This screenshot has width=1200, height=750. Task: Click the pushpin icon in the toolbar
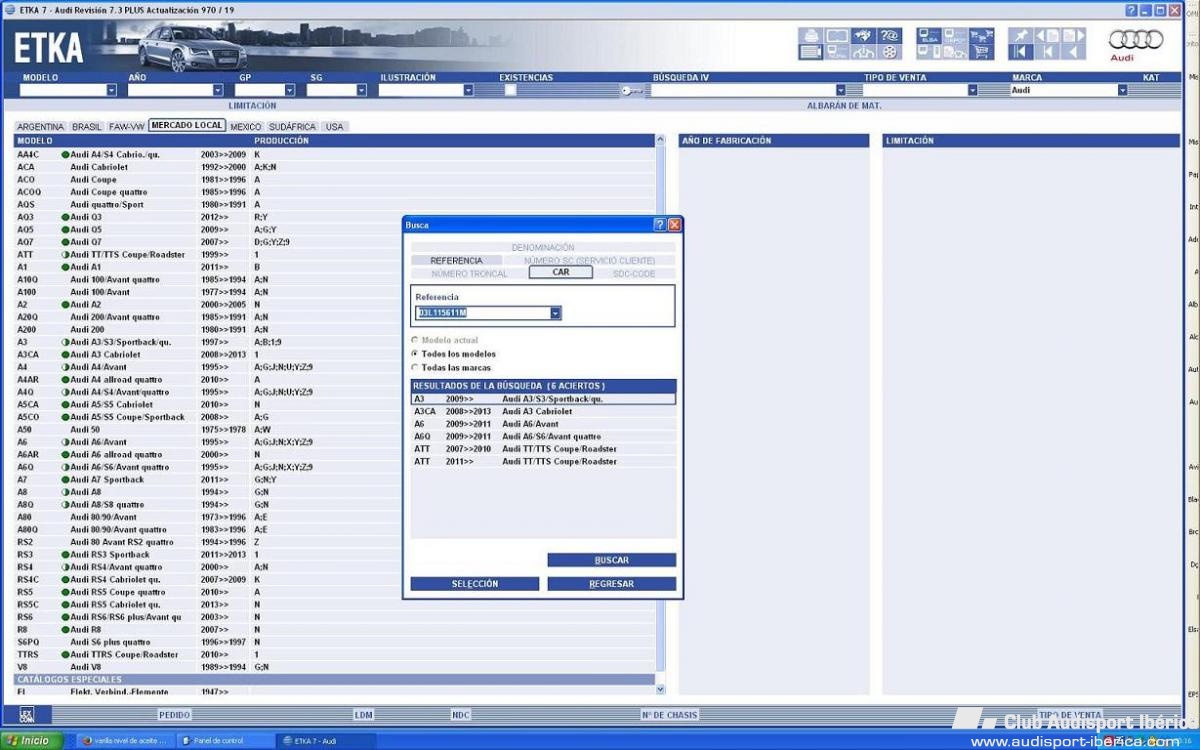pyautogui.click(x=1020, y=36)
